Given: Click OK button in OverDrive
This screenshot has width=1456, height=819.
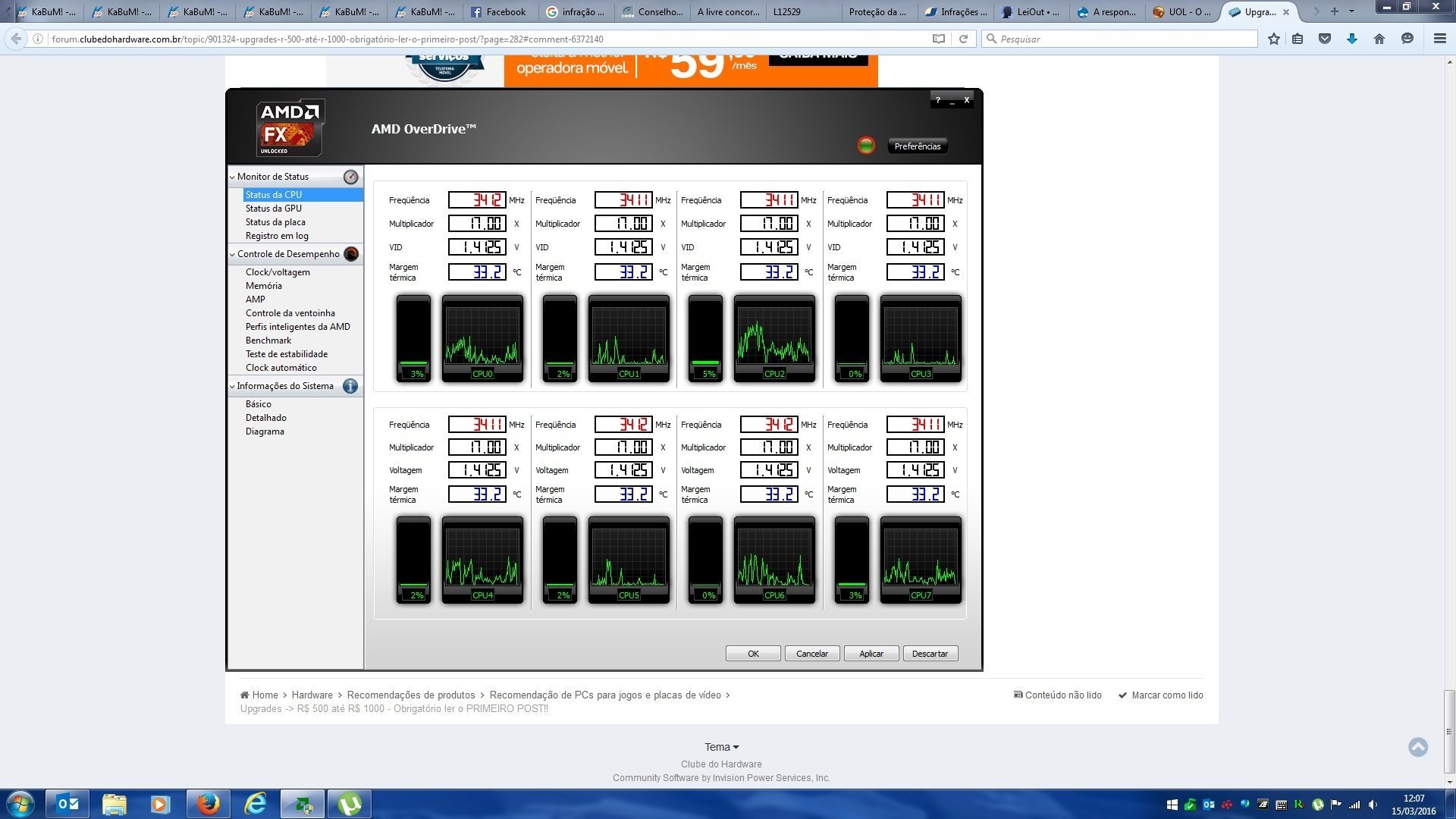Looking at the screenshot, I should pyautogui.click(x=753, y=654).
